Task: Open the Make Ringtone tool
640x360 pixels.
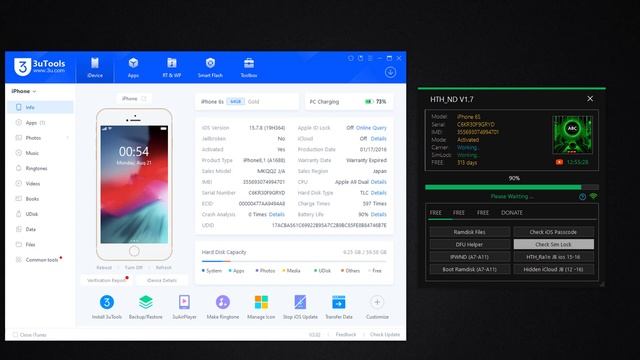Action: [x=222, y=307]
